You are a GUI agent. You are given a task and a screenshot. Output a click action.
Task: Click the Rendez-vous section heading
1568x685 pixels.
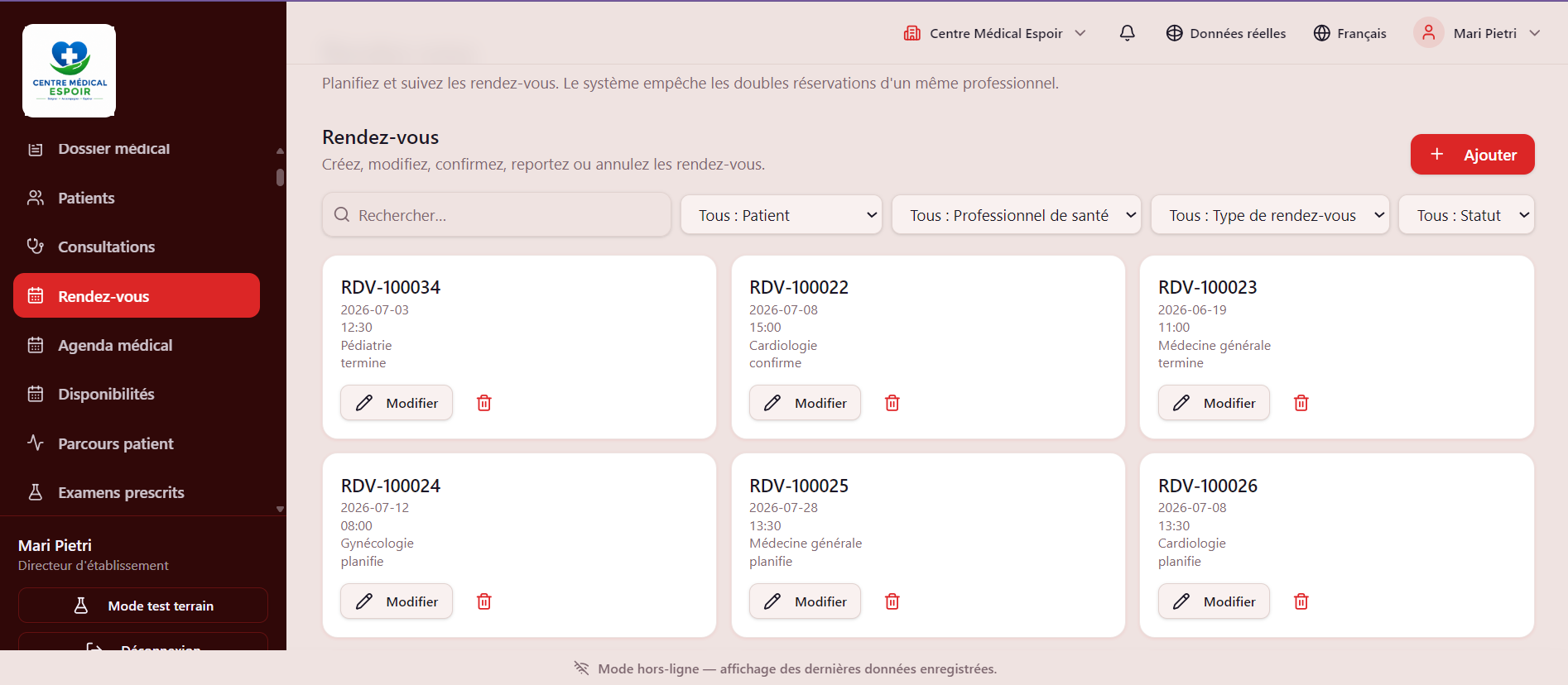click(381, 137)
